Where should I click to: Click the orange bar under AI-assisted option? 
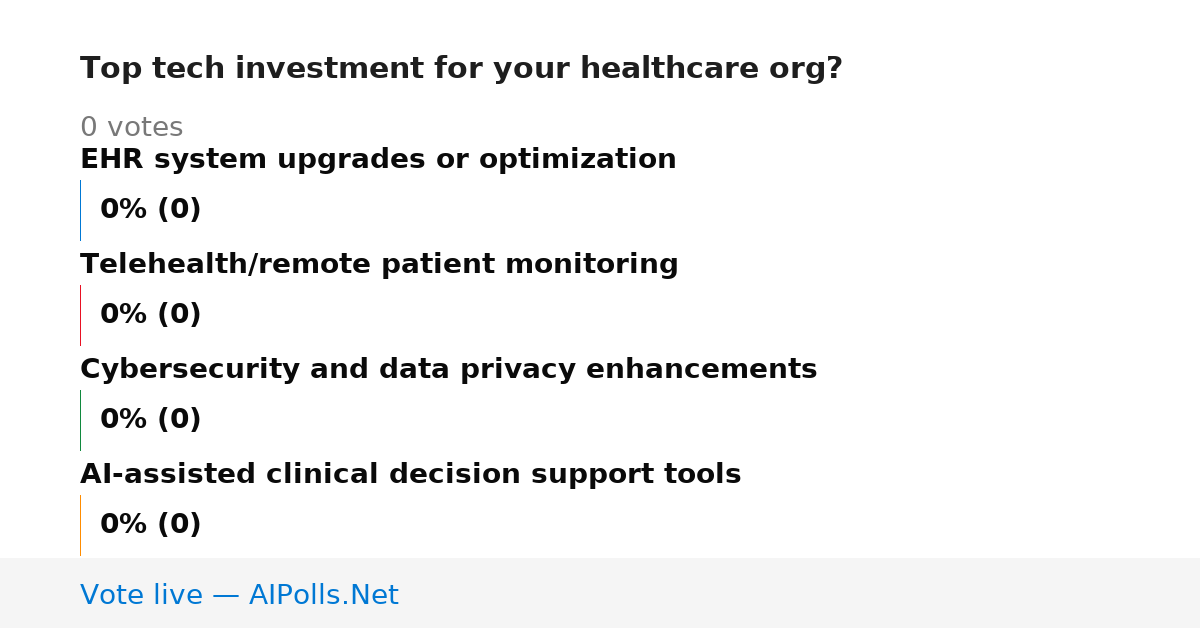80,525
